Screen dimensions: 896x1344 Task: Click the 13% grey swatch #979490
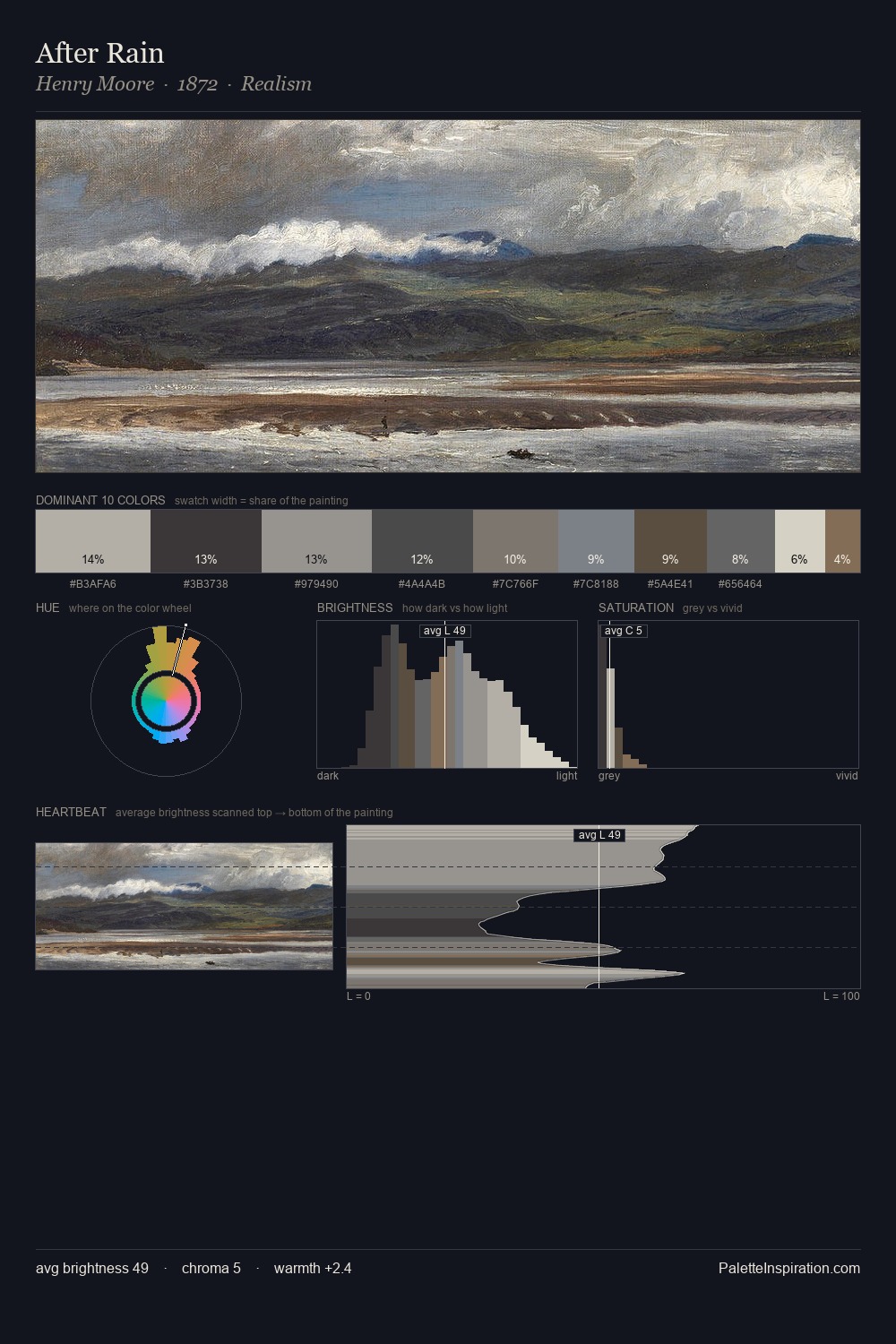coord(316,541)
